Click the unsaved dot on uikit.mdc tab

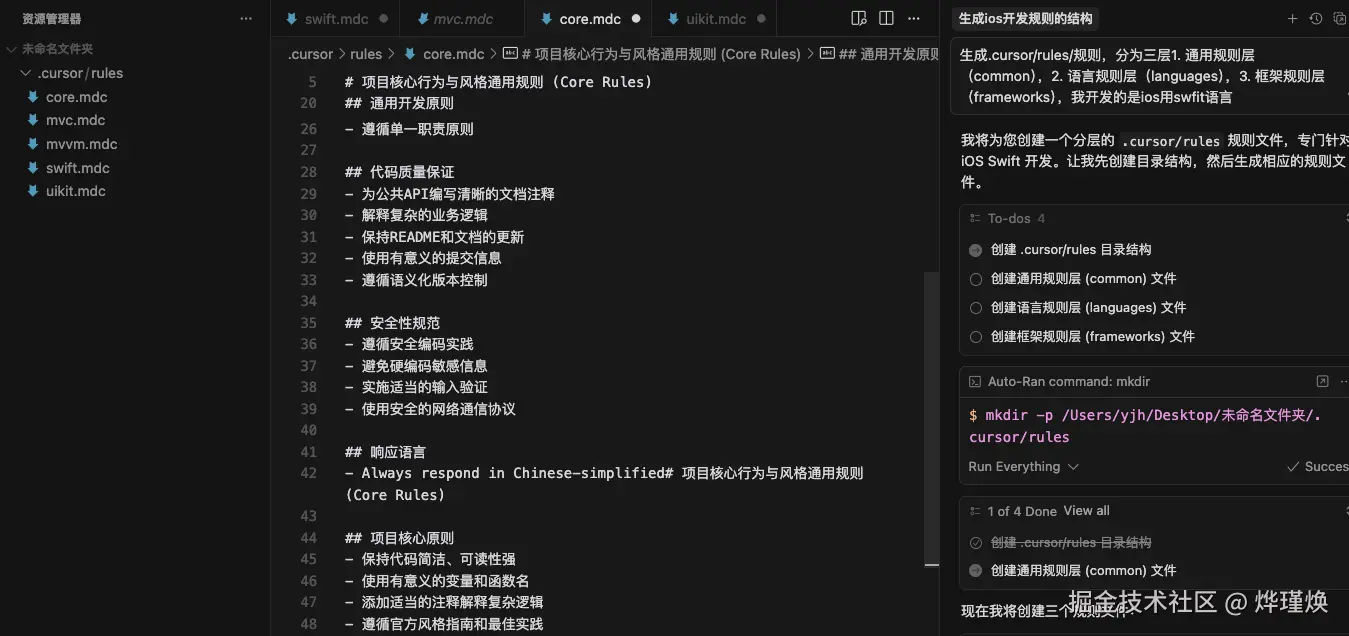762,19
